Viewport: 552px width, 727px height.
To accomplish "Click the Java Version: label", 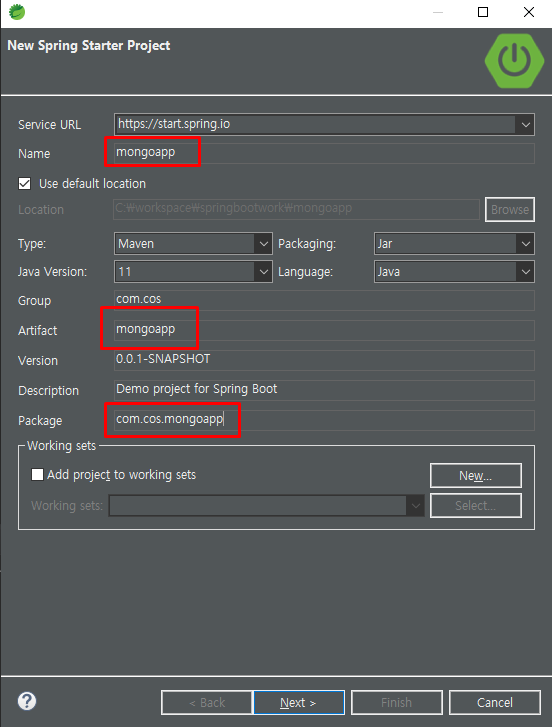I will [x=52, y=272].
